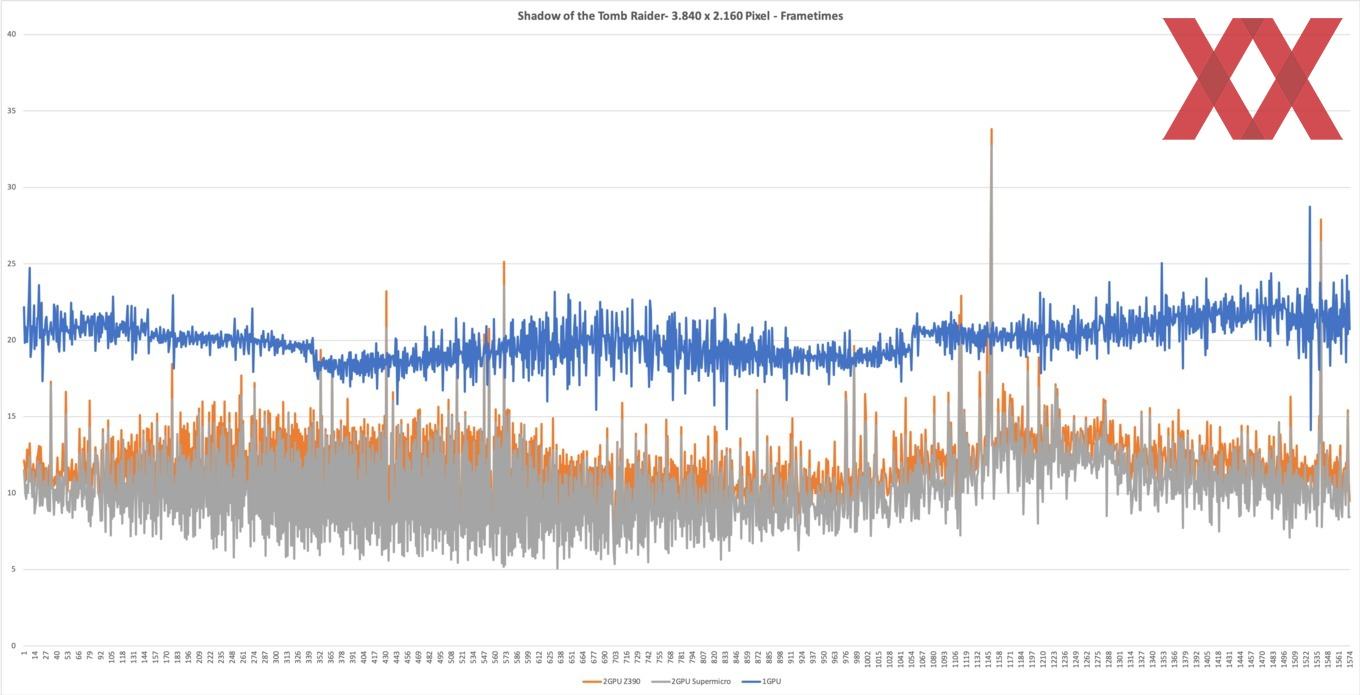Viewport: 1360px width, 695px height.
Task: Click the x-axis label "1145"
Action: coord(988,658)
